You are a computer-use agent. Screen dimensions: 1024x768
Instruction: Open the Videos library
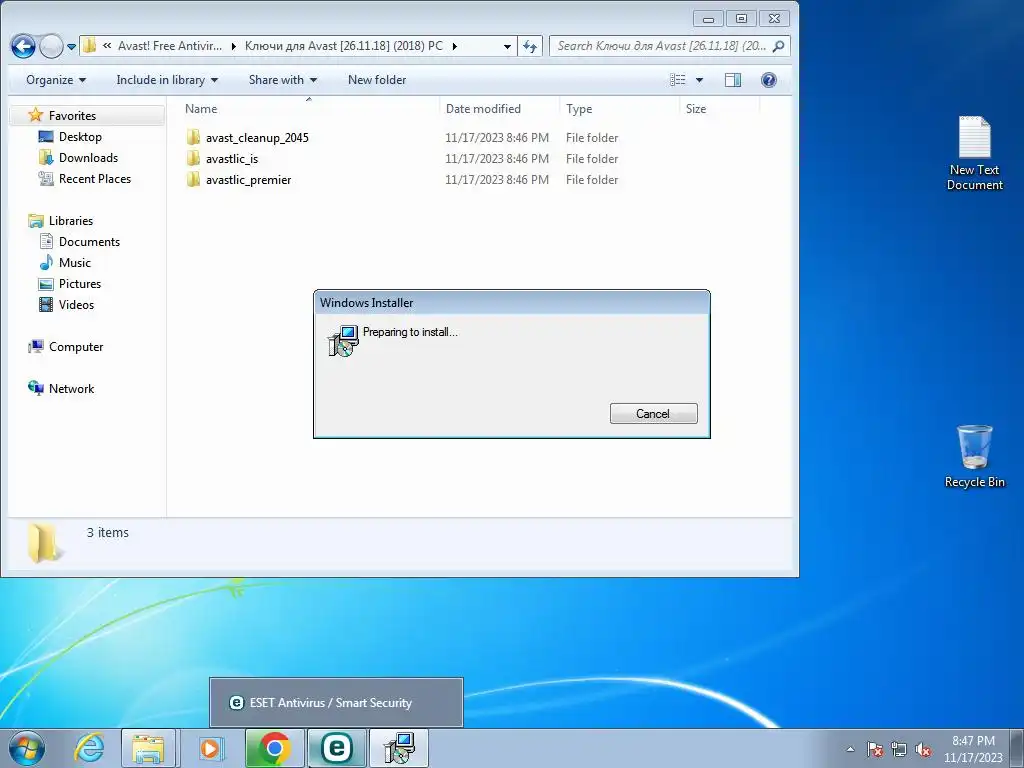(x=76, y=304)
